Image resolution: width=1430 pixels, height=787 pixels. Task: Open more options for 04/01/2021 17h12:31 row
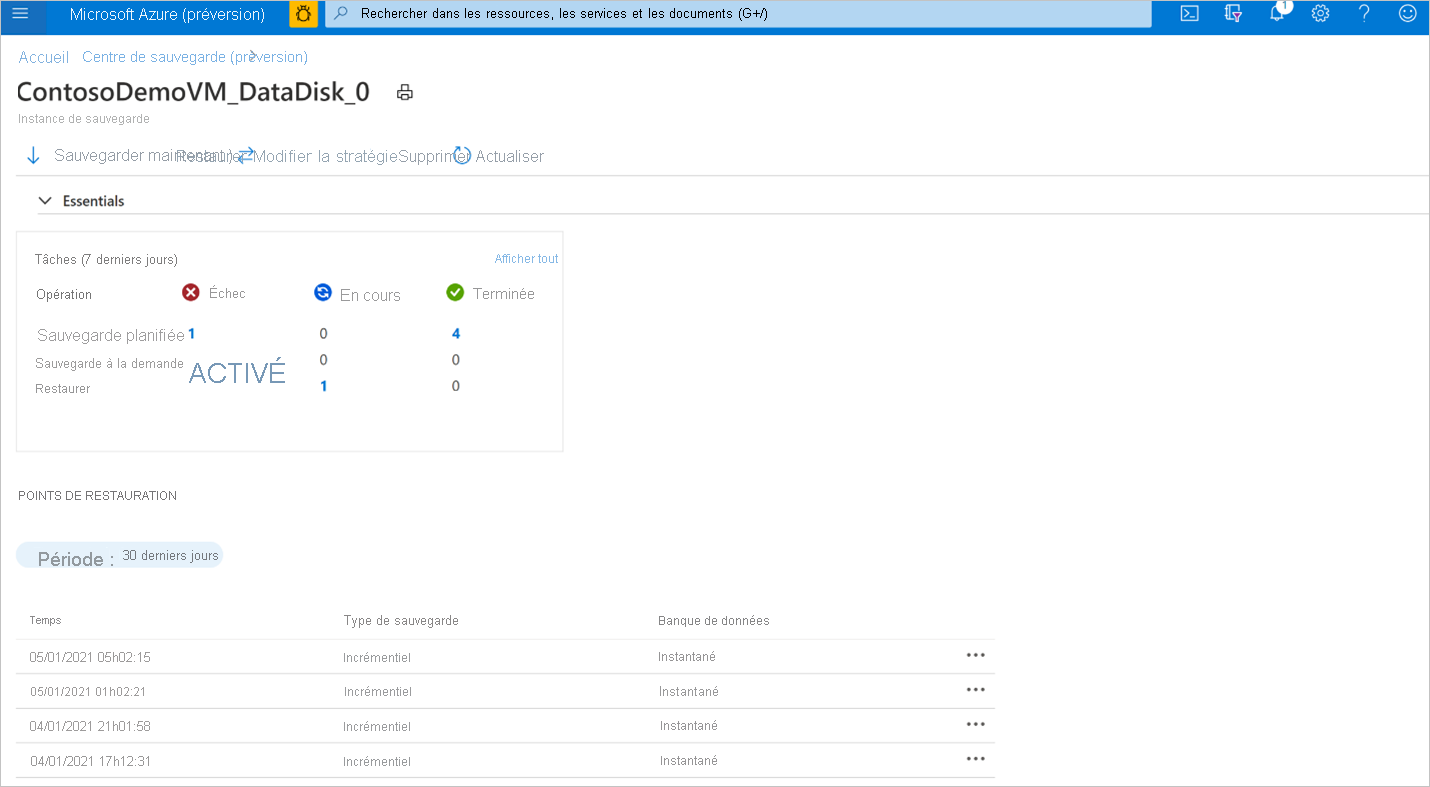tap(976, 759)
